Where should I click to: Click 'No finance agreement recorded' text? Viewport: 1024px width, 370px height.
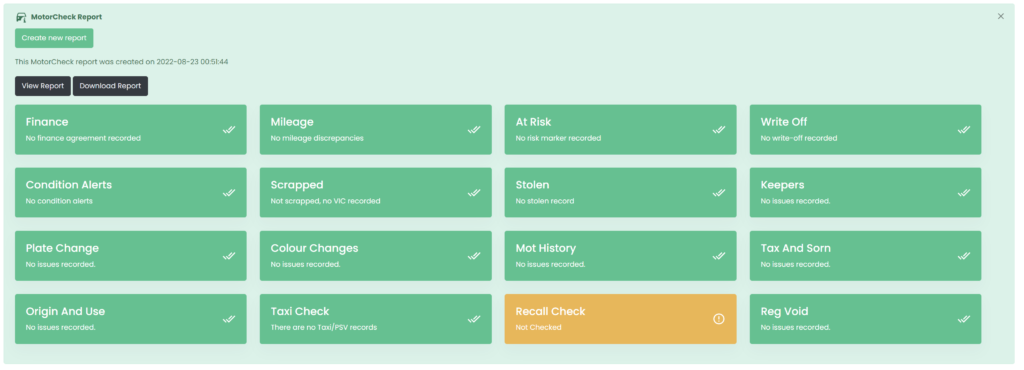click(x=83, y=138)
